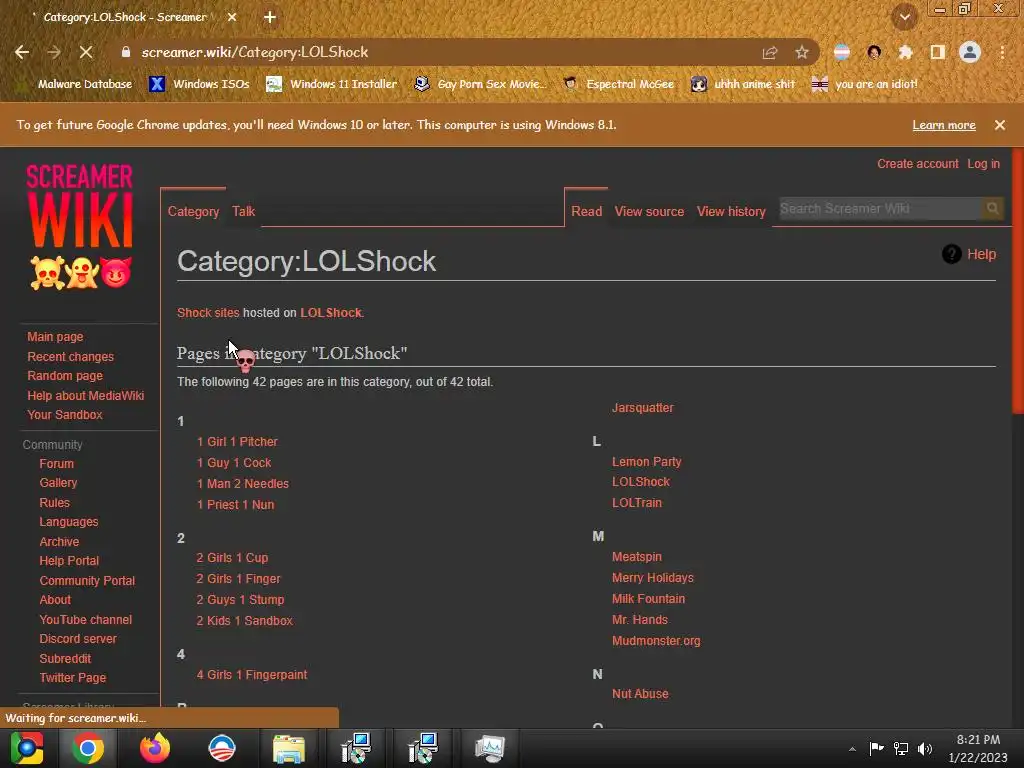Open the LOLTrain page link
The image size is (1024, 768).
637,503
